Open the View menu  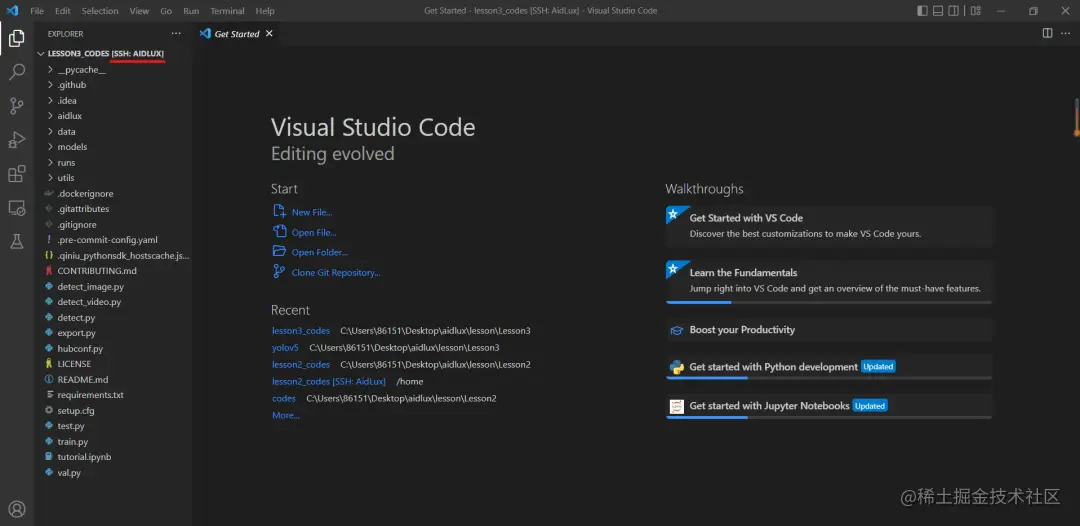tap(139, 11)
